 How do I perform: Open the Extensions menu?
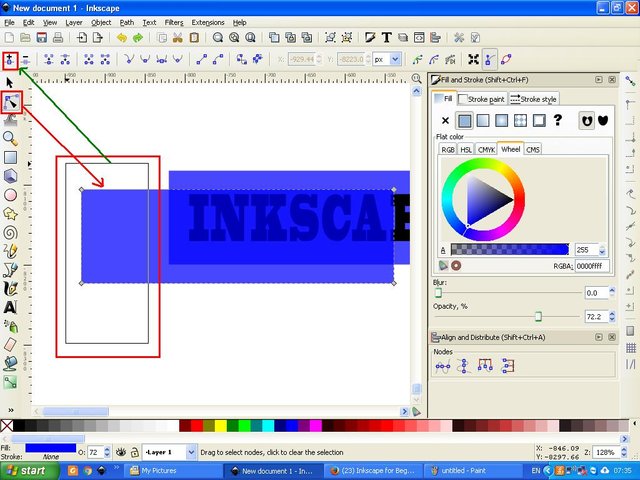coord(208,22)
